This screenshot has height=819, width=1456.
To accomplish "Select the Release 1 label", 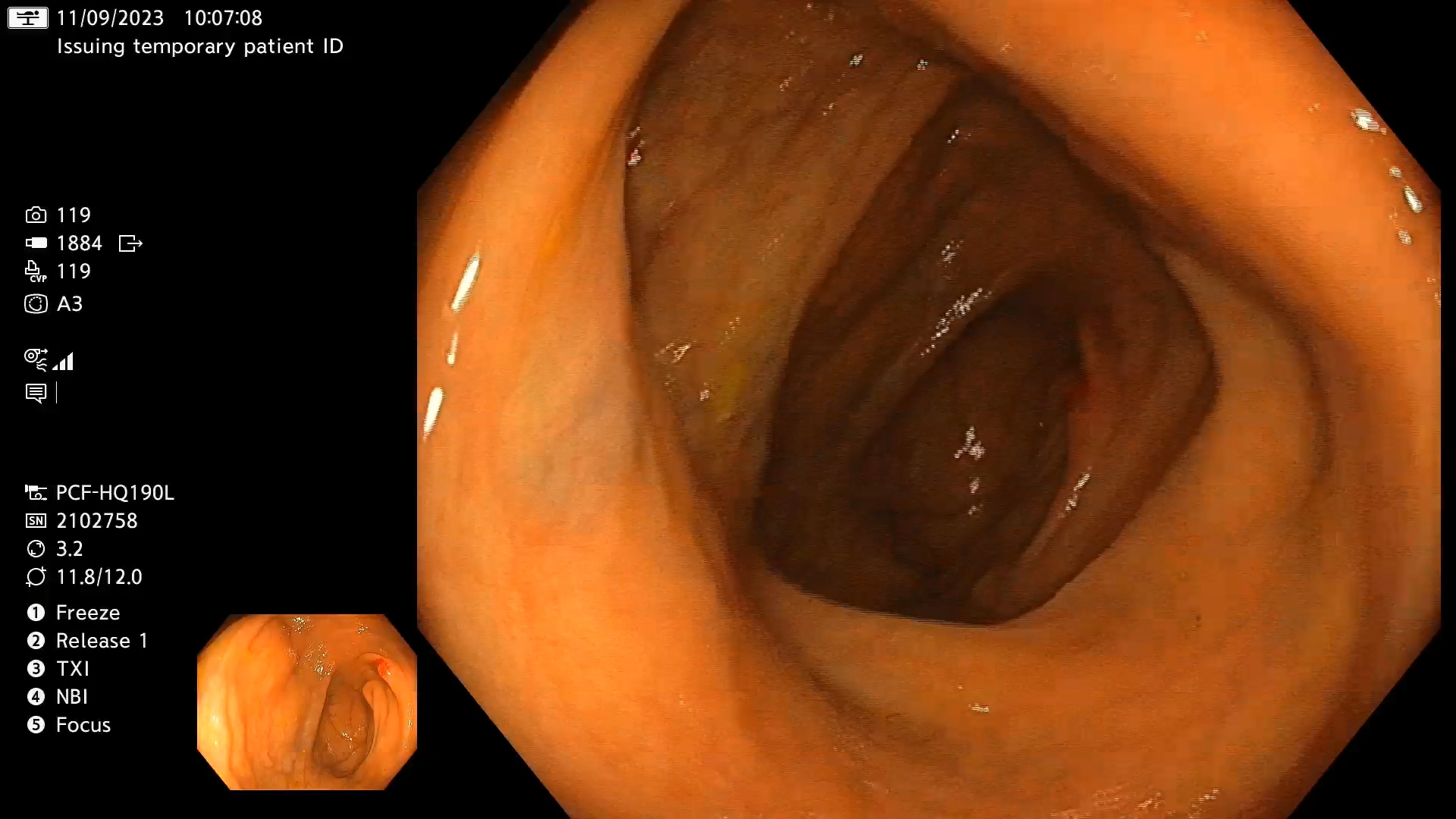I will tap(102, 641).
